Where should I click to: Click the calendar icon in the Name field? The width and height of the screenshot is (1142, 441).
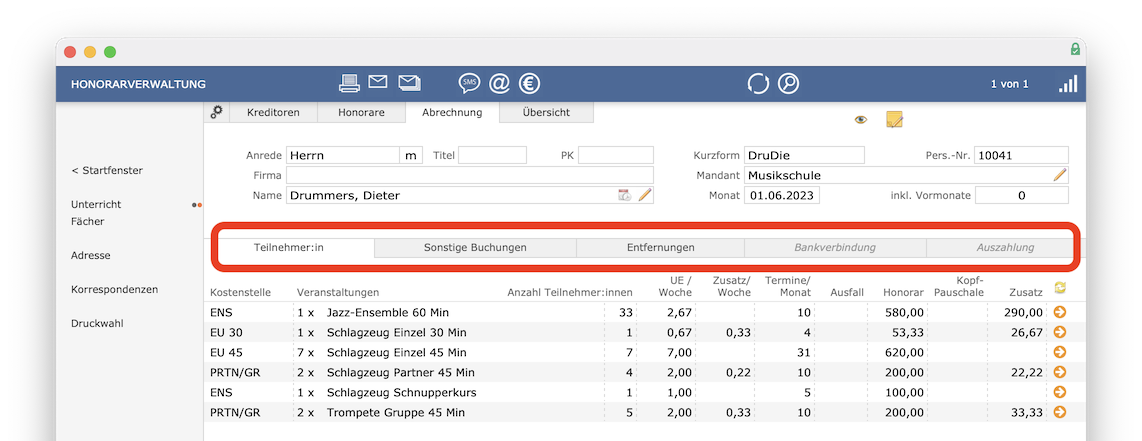pos(624,194)
